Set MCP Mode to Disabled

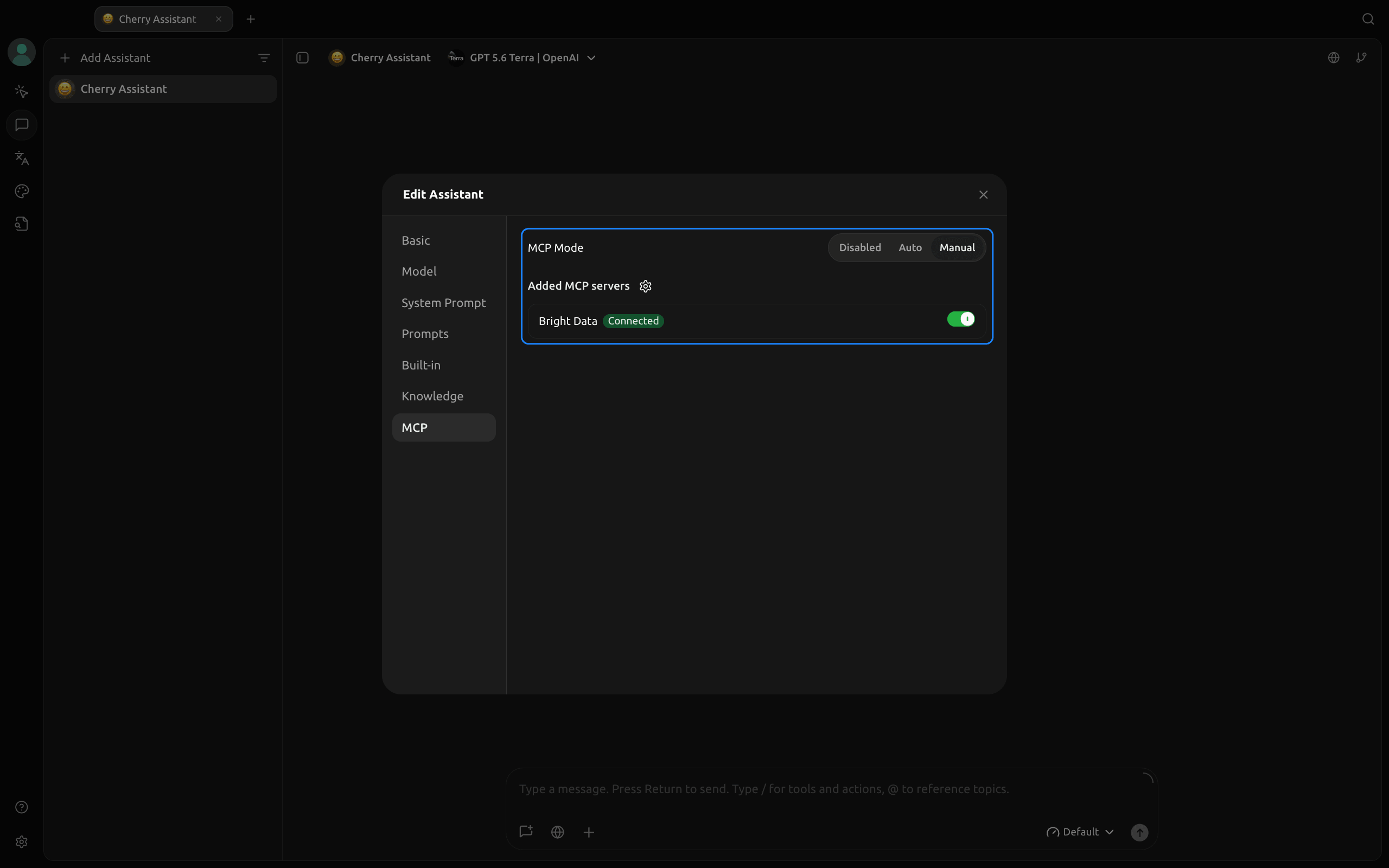click(x=860, y=248)
